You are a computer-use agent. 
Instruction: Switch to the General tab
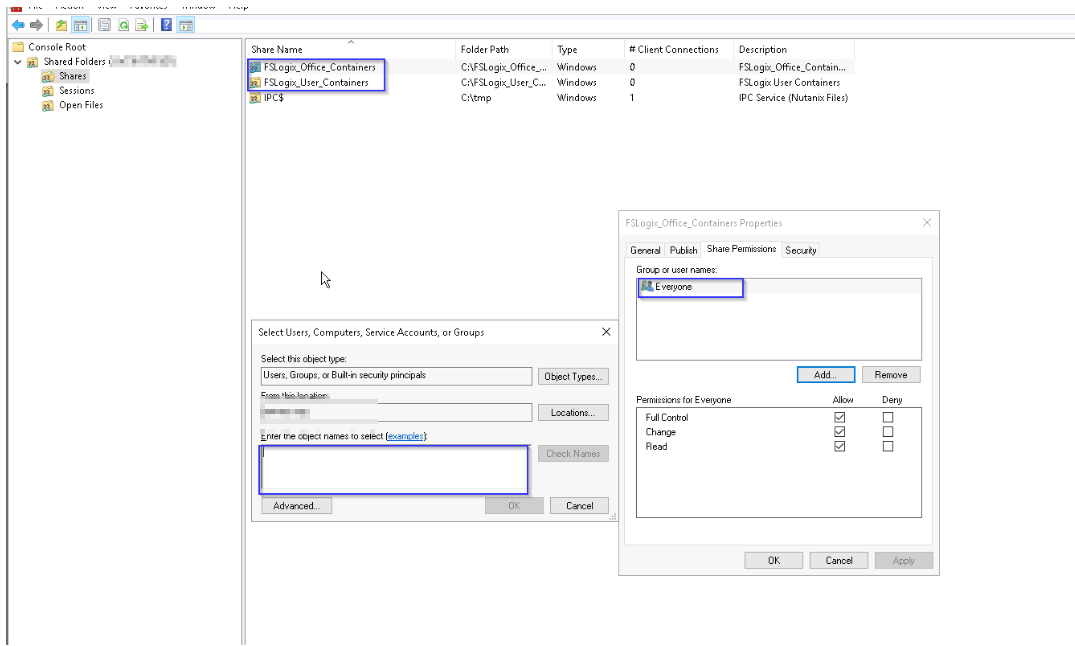point(645,250)
